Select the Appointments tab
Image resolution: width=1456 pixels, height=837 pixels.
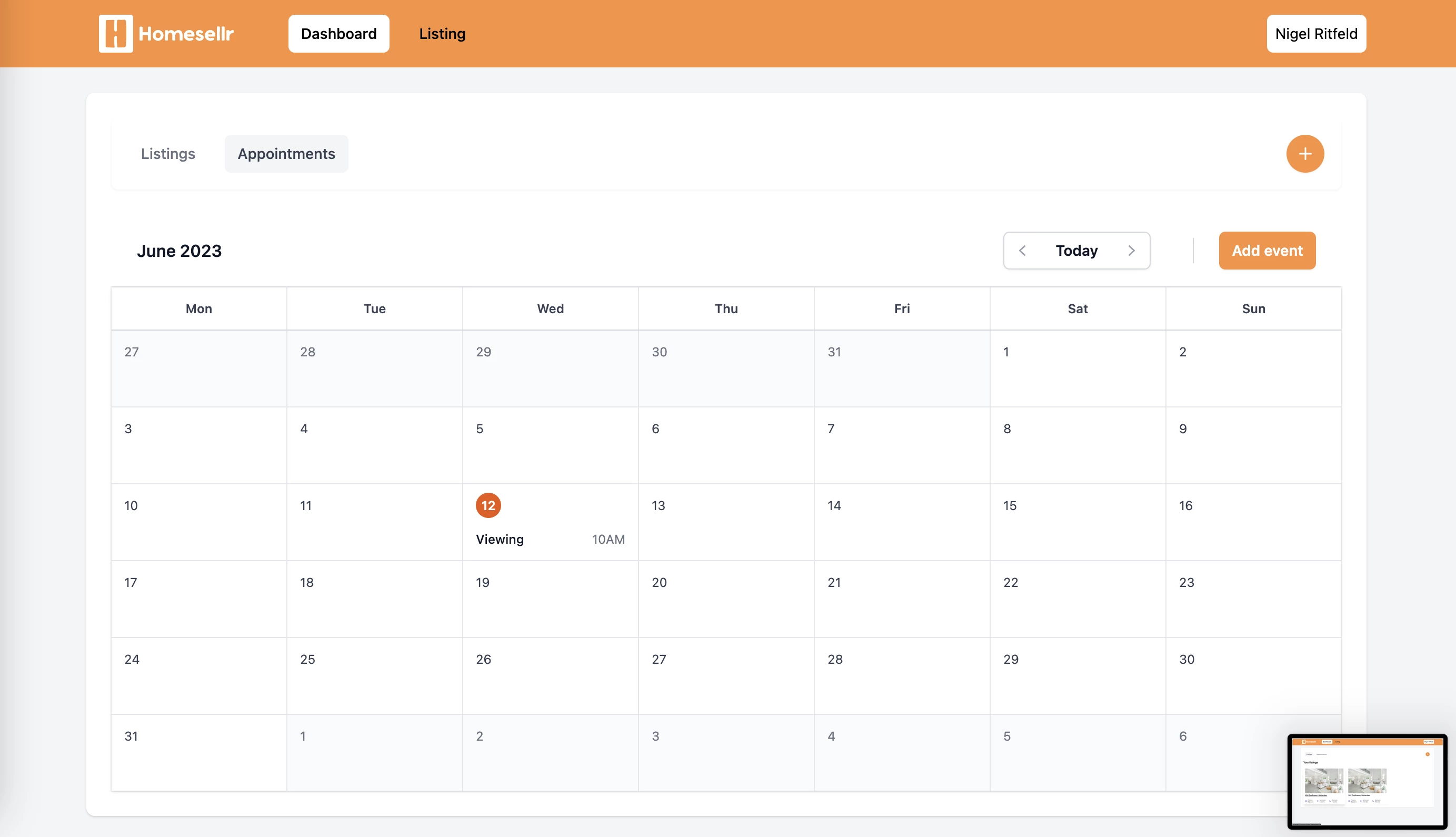286,154
